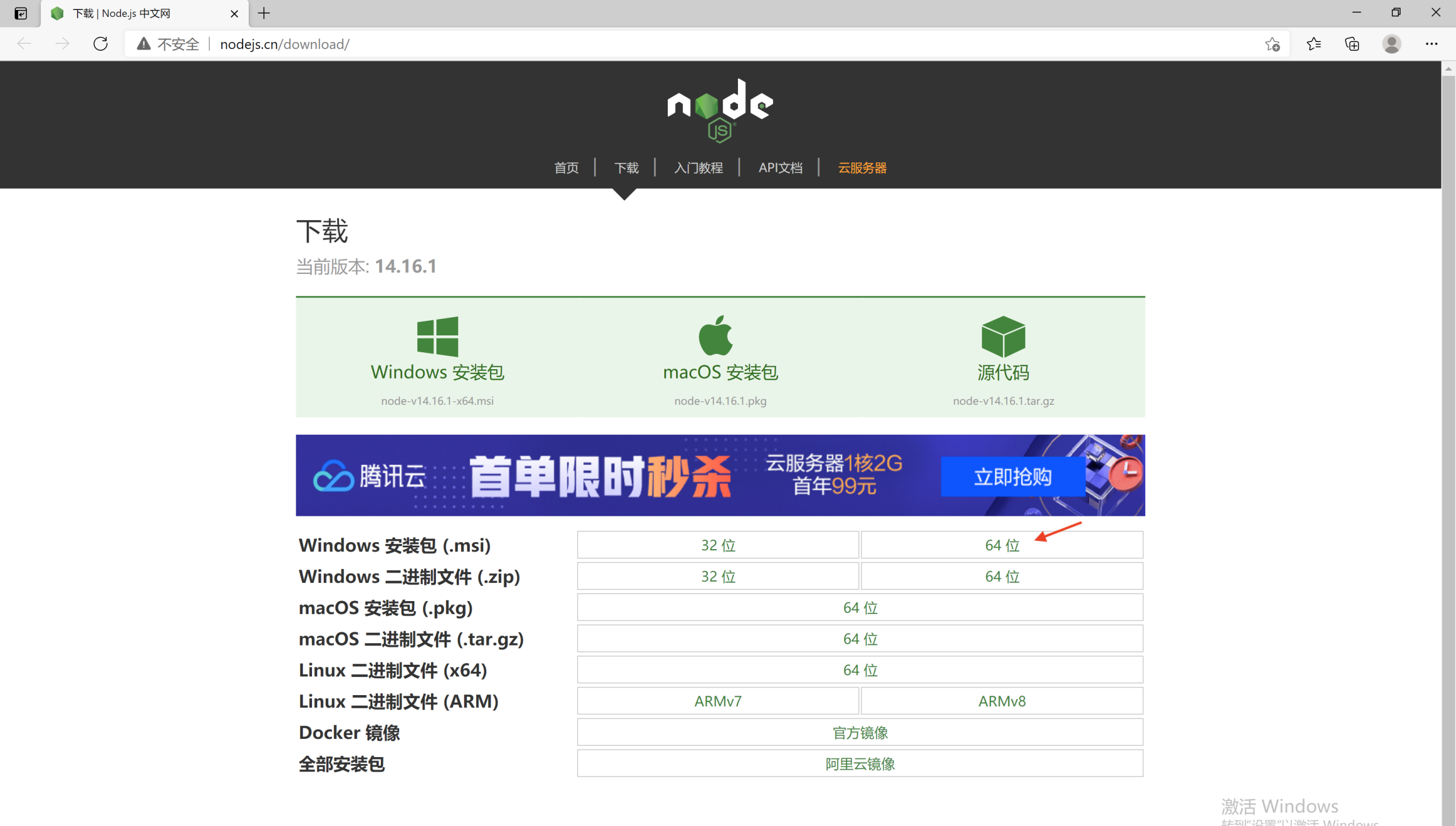The width and height of the screenshot is (1456, 826).
Task: Download Linux x64 64 位 binary
Action: [860, 670]
